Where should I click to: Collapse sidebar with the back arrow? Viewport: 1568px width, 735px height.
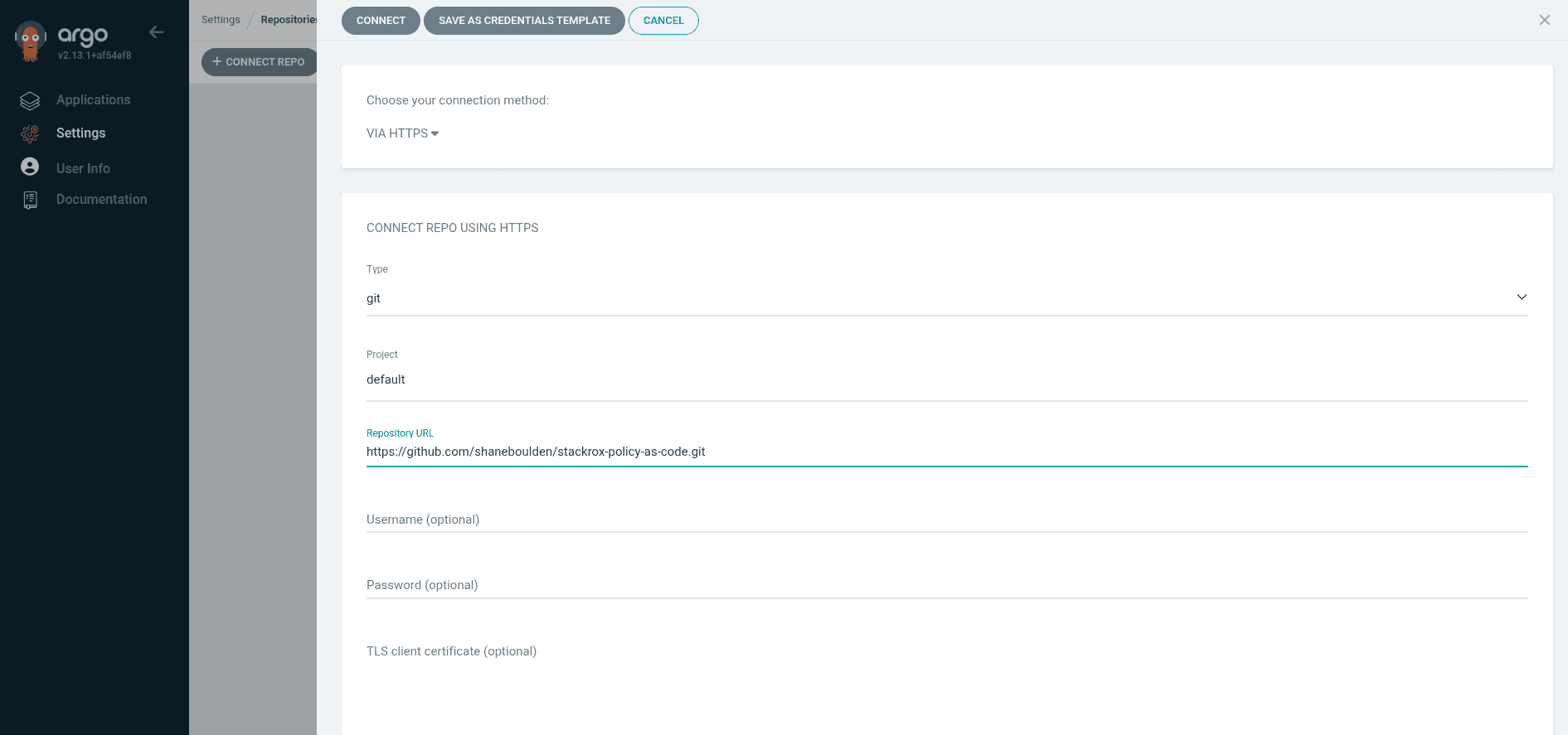[x=157, y=32]
